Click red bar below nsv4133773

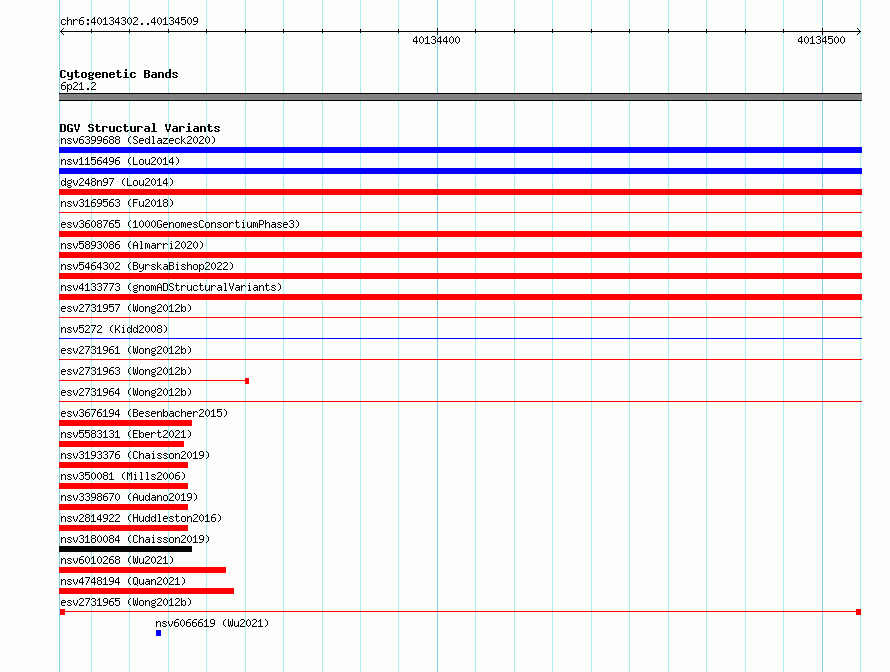tap(460, 297)
